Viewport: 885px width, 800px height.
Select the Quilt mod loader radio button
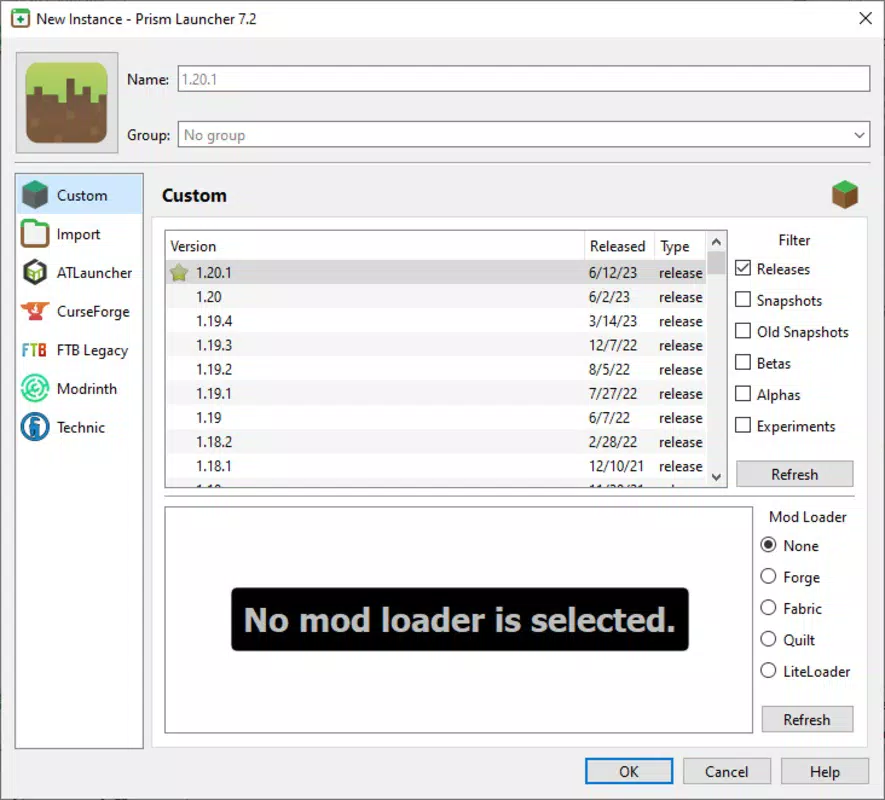tap(768, 639)
